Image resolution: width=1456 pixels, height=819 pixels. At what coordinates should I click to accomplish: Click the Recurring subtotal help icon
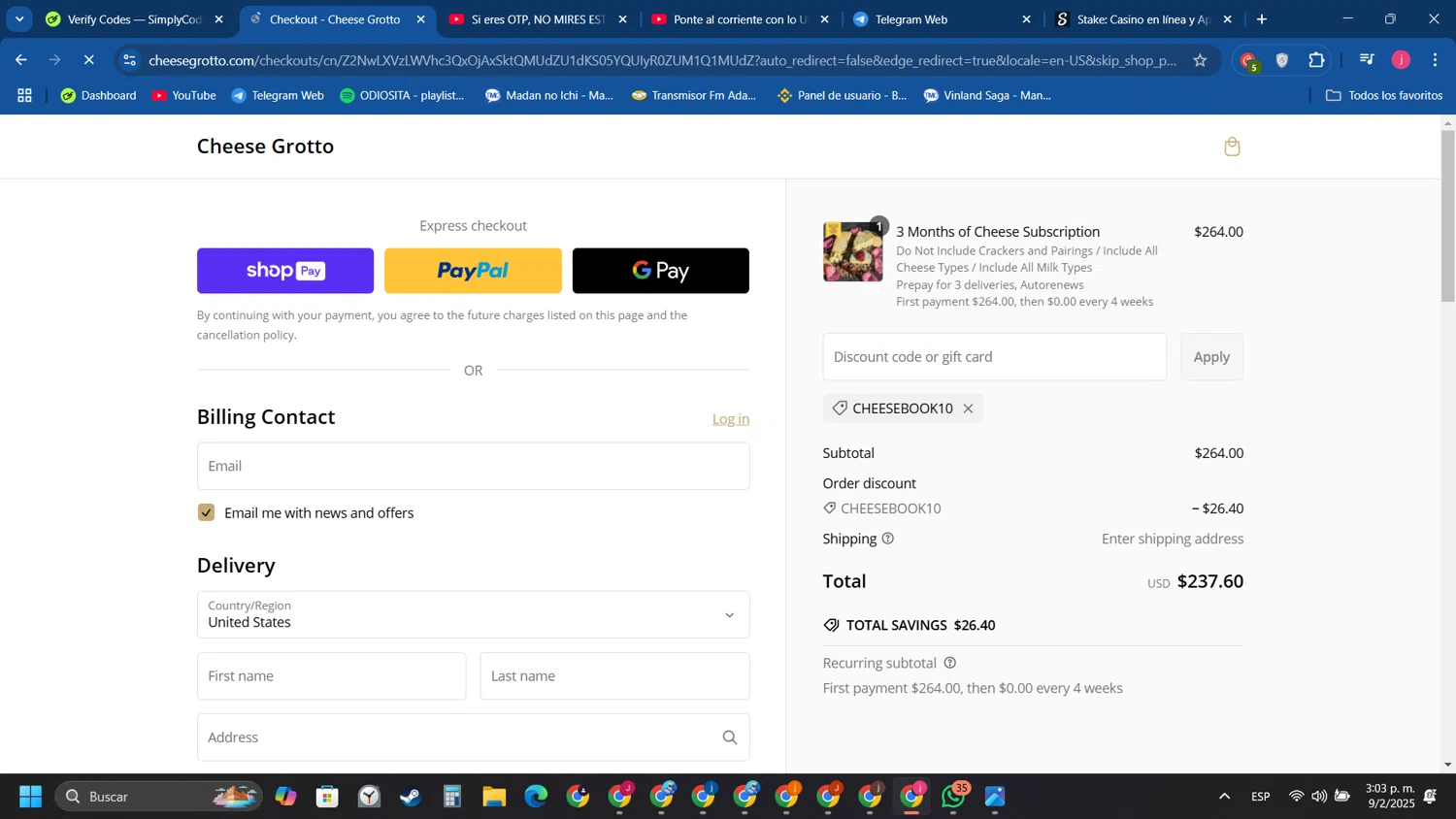click(x=950, y=663)
